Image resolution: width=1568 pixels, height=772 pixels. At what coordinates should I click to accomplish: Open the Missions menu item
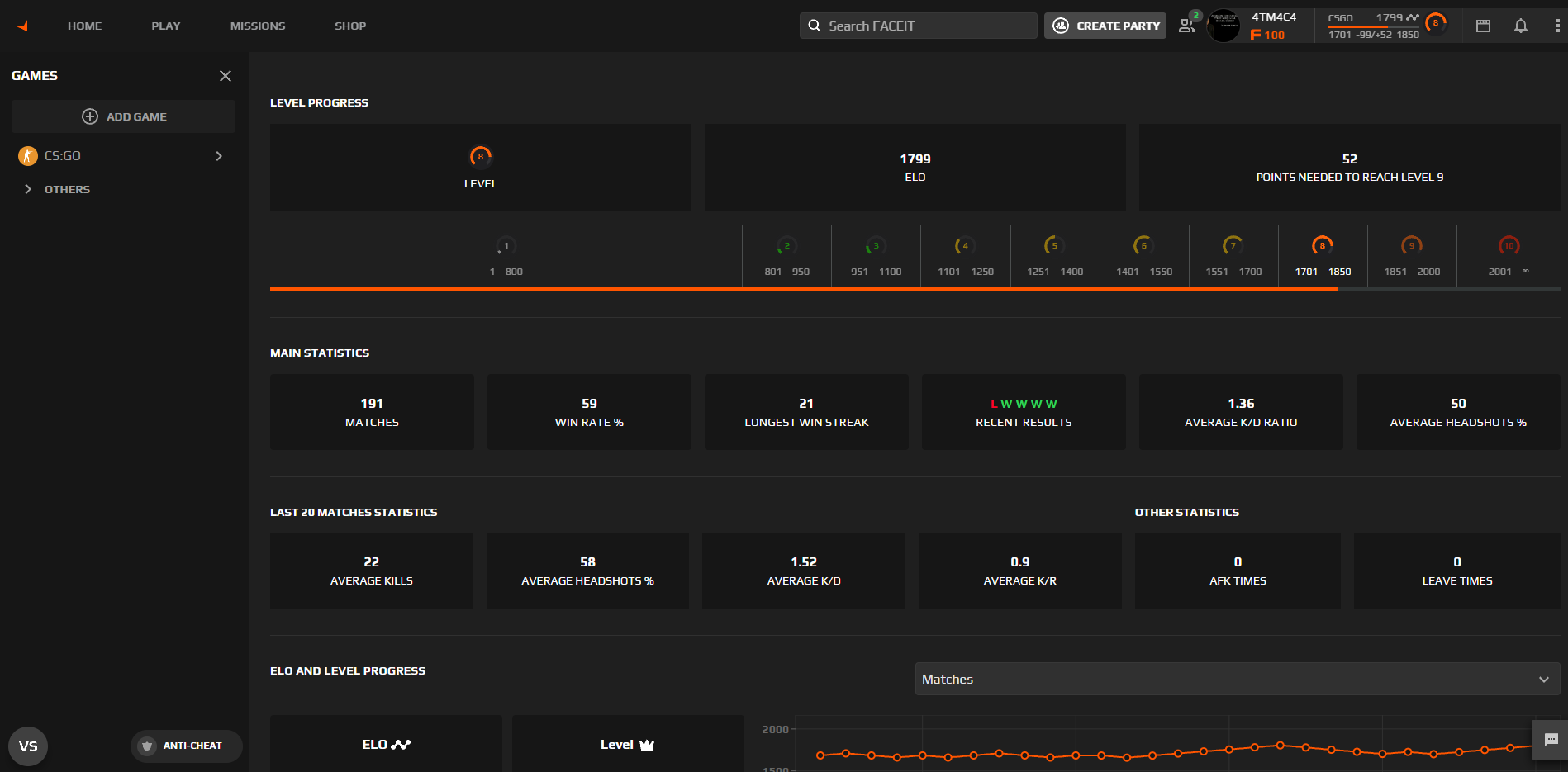[x=258, y=26]
